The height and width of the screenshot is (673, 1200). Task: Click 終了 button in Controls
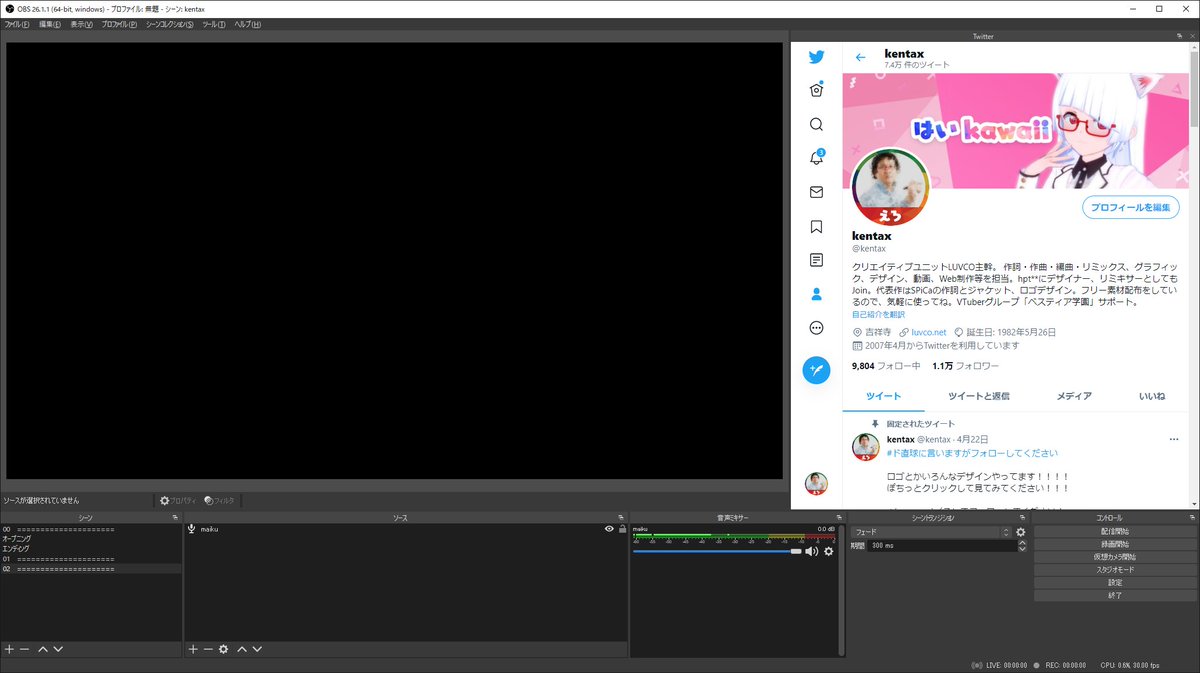tap(1115, 596)
